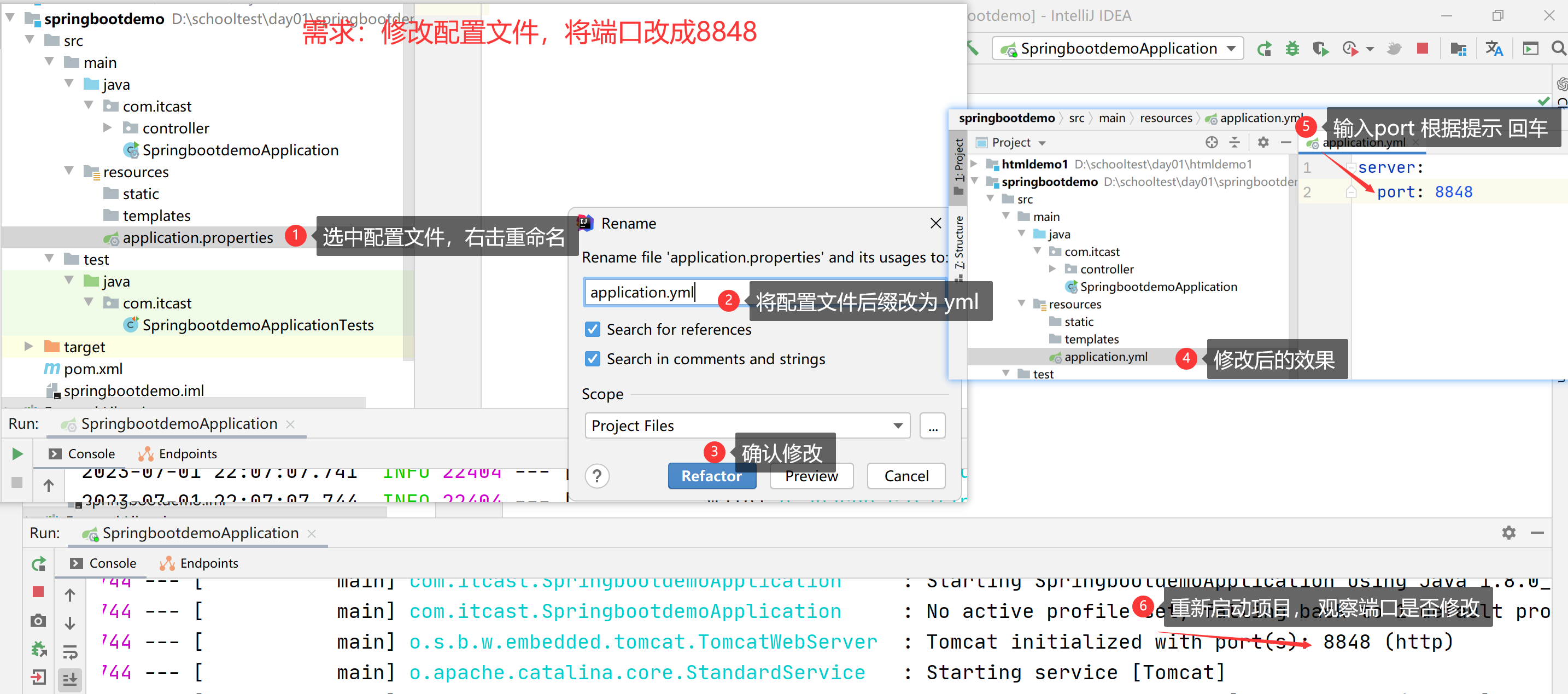Collapse the test folder in the large tree
Screen dimensions: 1568x694
pyautogui.click(x=50, y=258)
